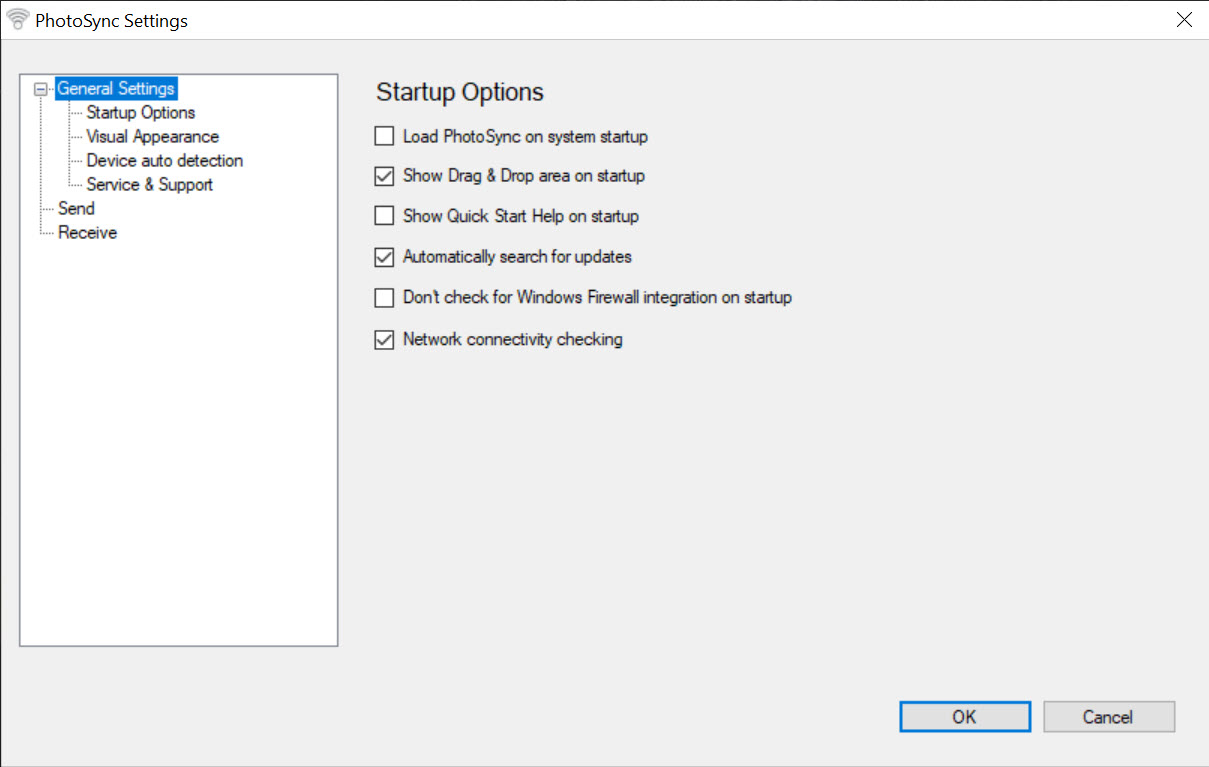Tick Don't check for Windows Firewall integration
This screenshot has height=767, width=1209.
[384, 298]
